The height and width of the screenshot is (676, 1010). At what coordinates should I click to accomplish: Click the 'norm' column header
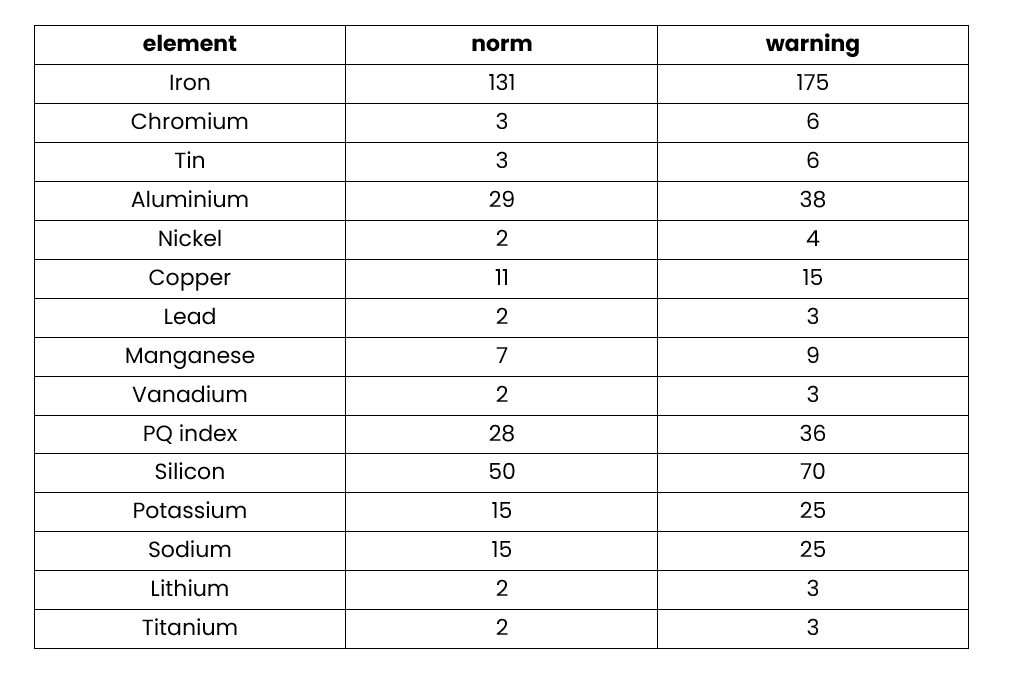click(501, 44)
